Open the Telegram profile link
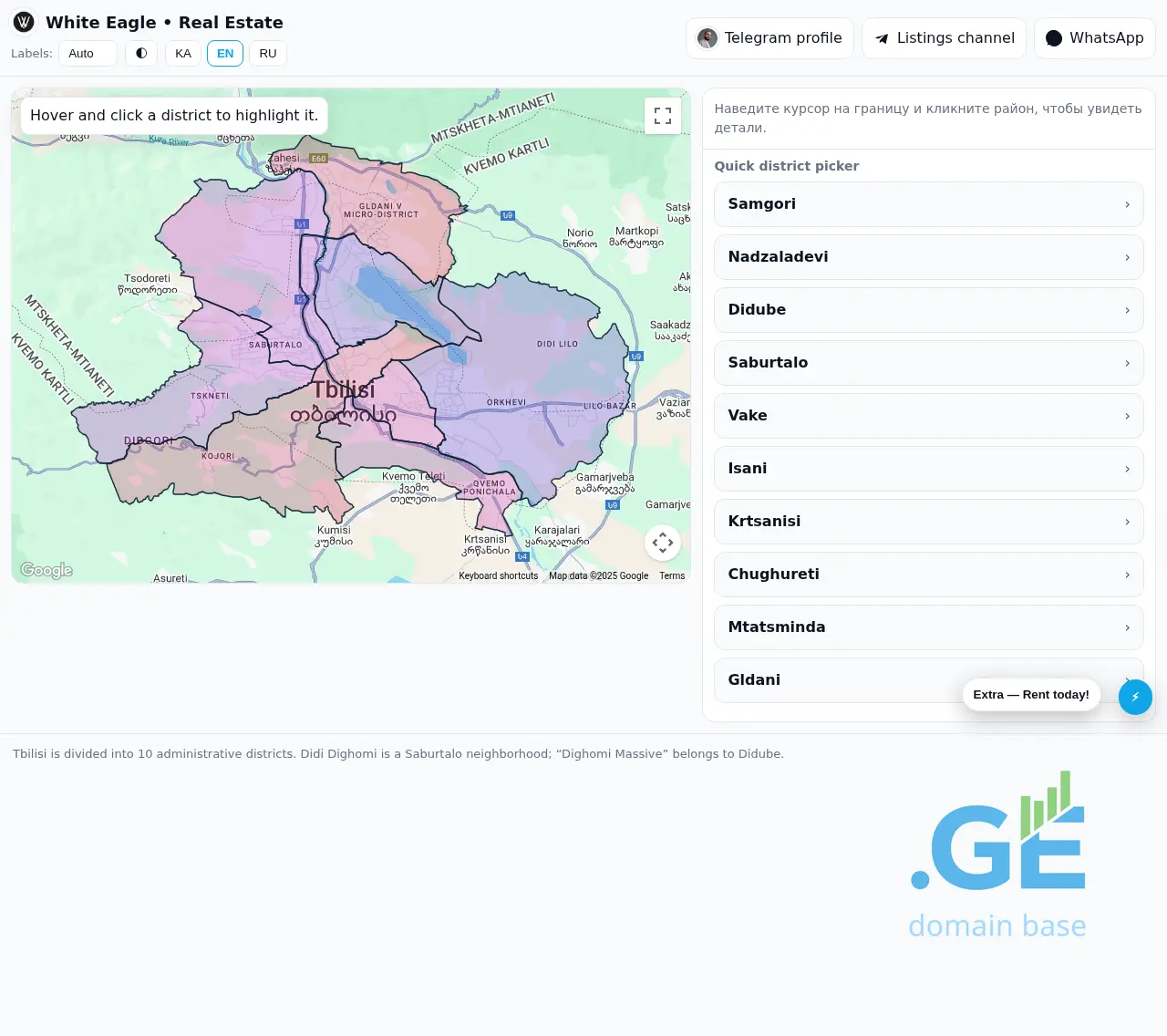This screenshot has height=1036, width=1167. (x=769, y=38)
